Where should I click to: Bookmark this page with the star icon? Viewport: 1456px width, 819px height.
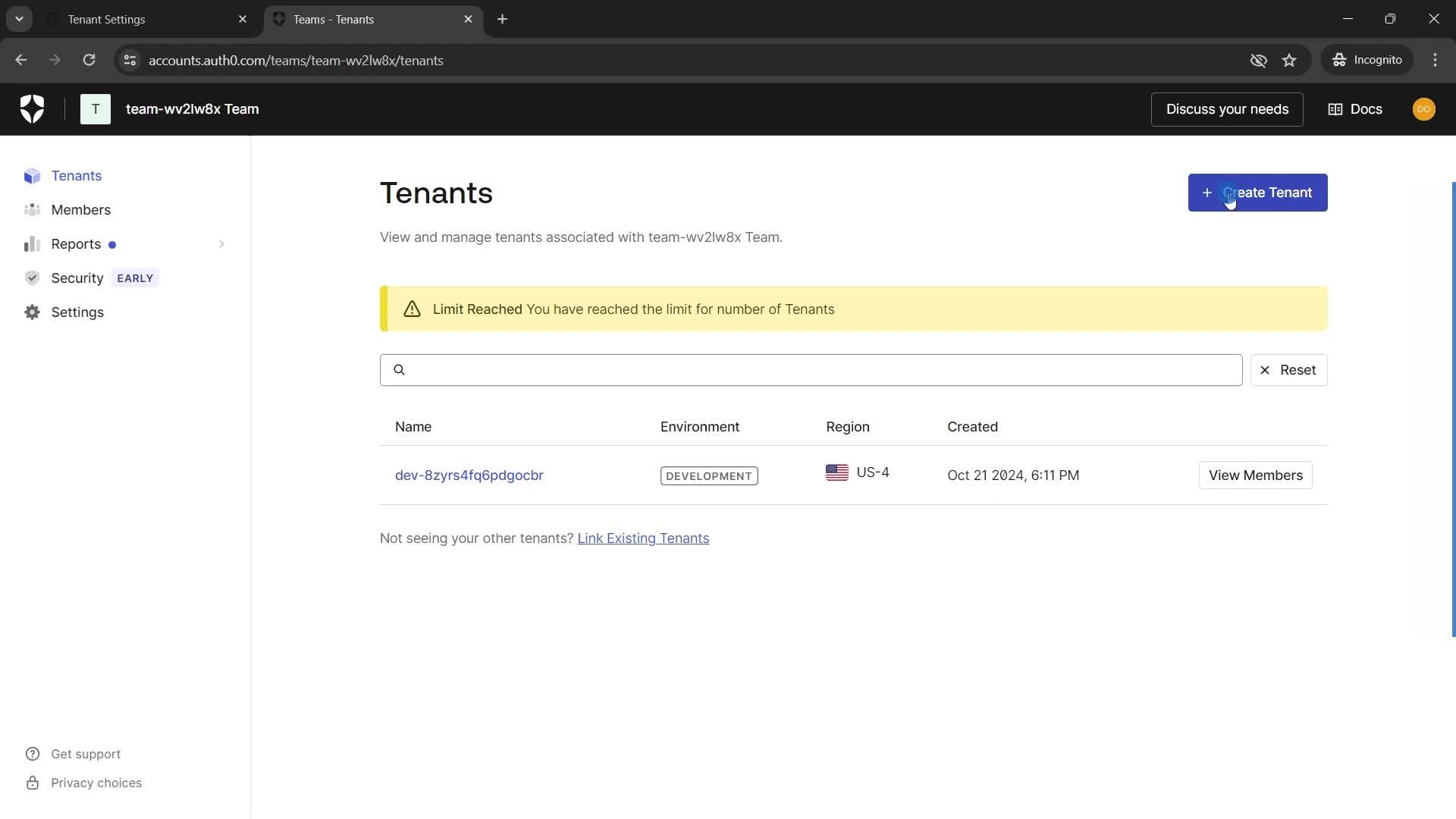[x=1289, y=60]
